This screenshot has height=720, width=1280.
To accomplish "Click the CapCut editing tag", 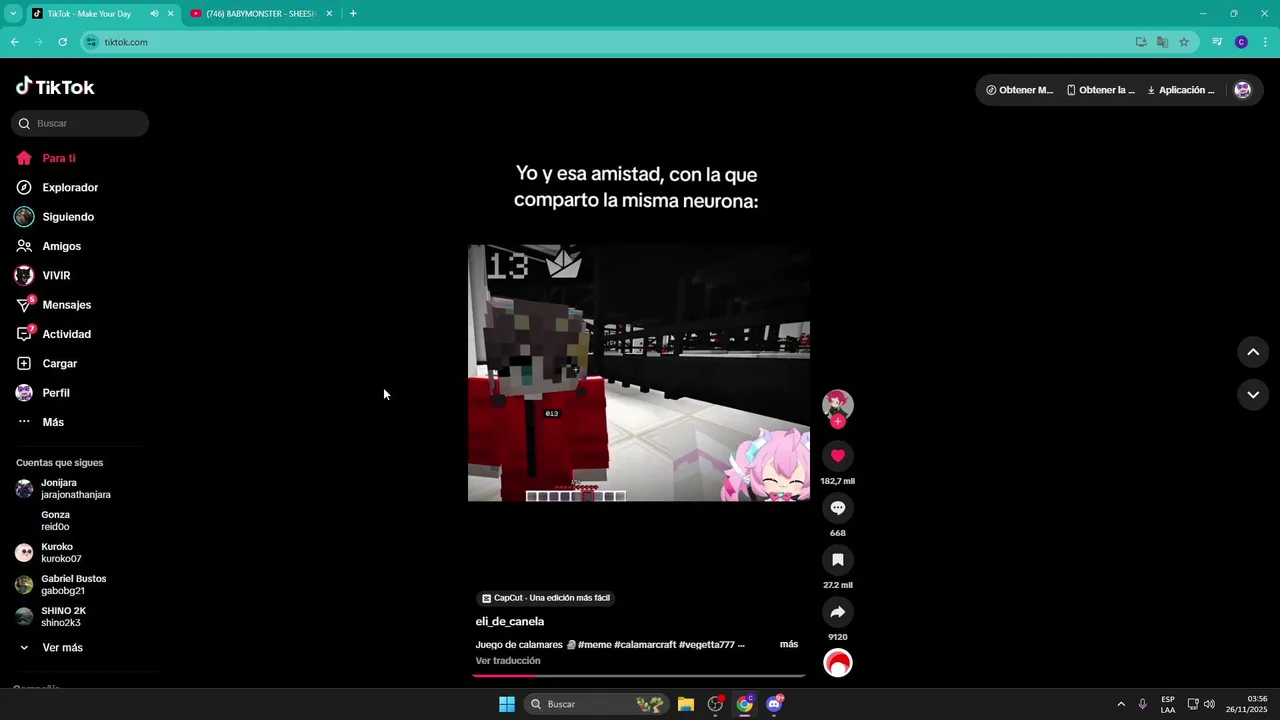I will 545,598.
